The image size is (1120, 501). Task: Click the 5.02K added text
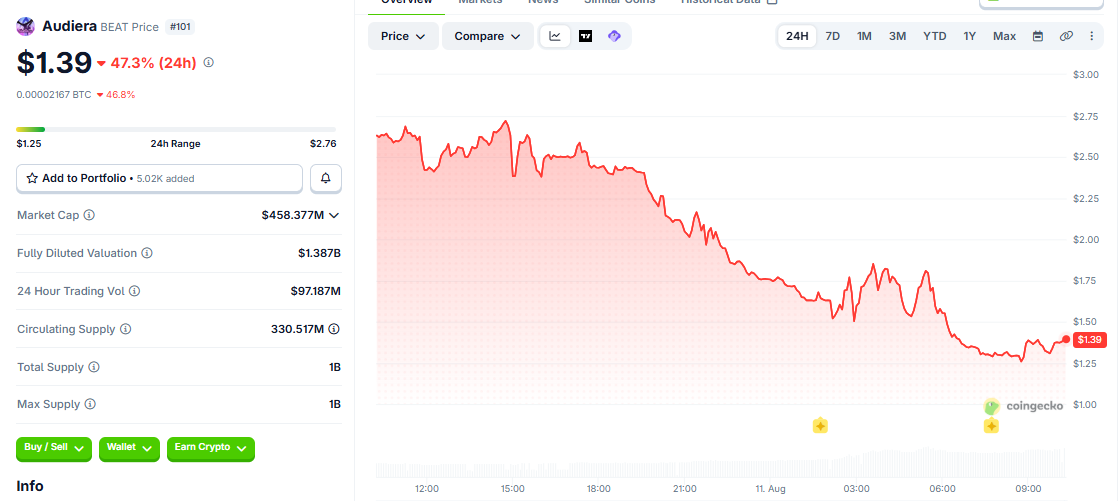(166, 179)
